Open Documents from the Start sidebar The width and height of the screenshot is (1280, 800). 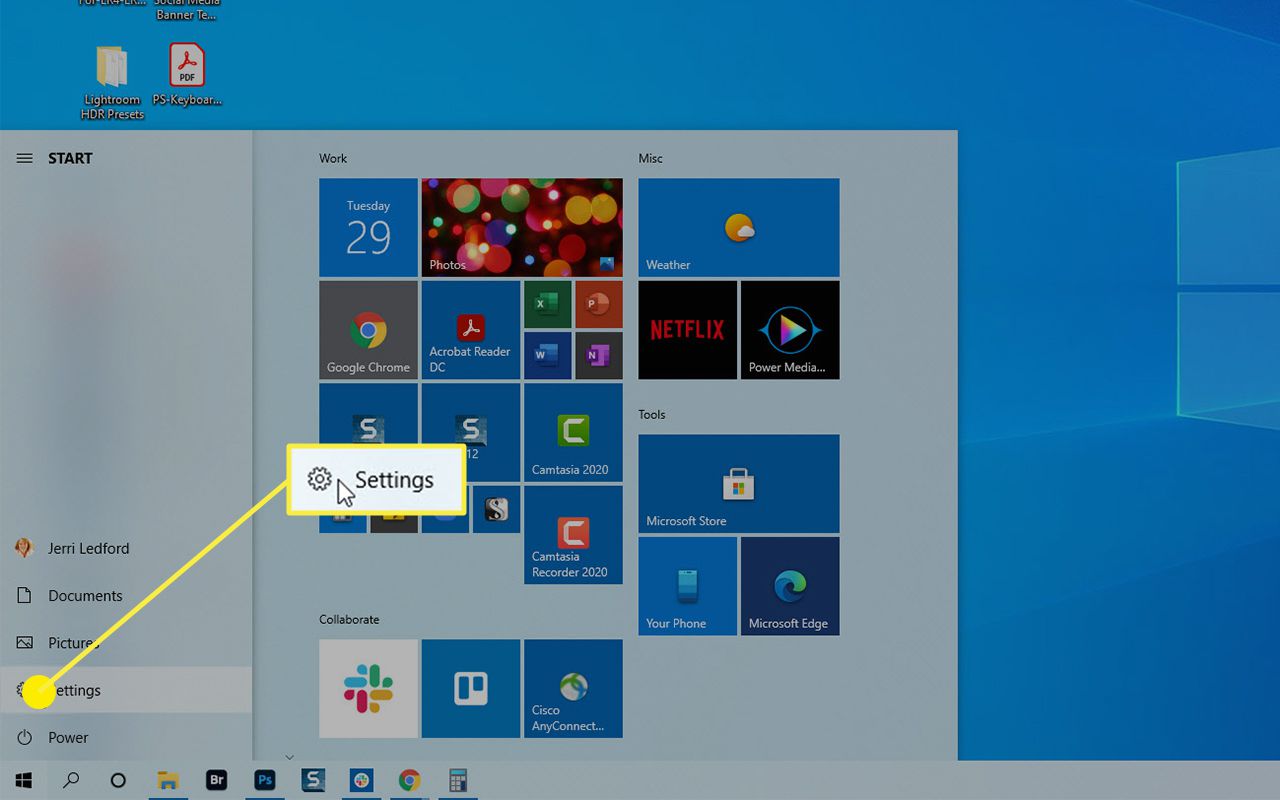(x=126, y=595)
